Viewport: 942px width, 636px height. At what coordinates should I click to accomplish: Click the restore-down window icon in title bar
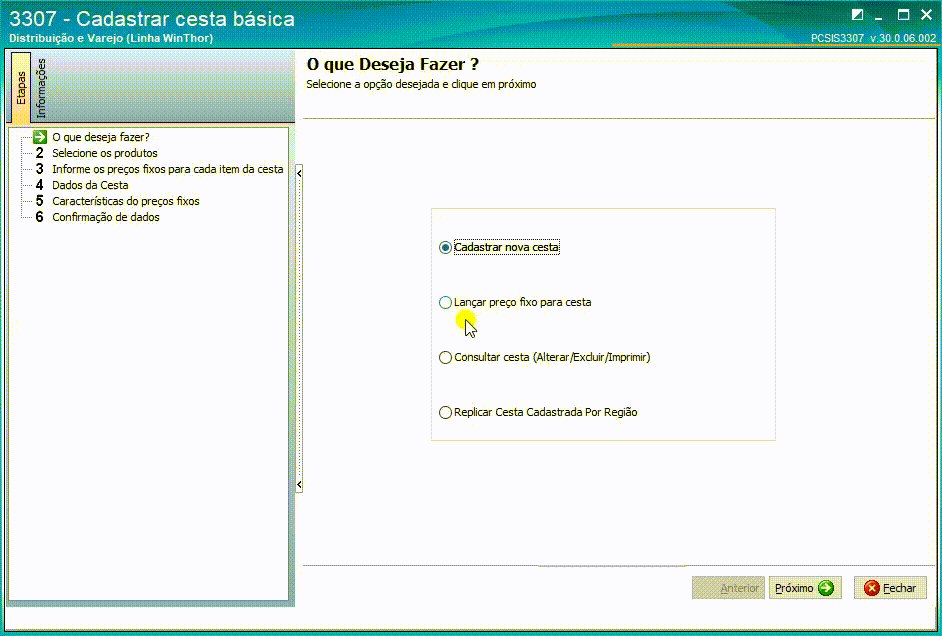(x=857, y=14)
